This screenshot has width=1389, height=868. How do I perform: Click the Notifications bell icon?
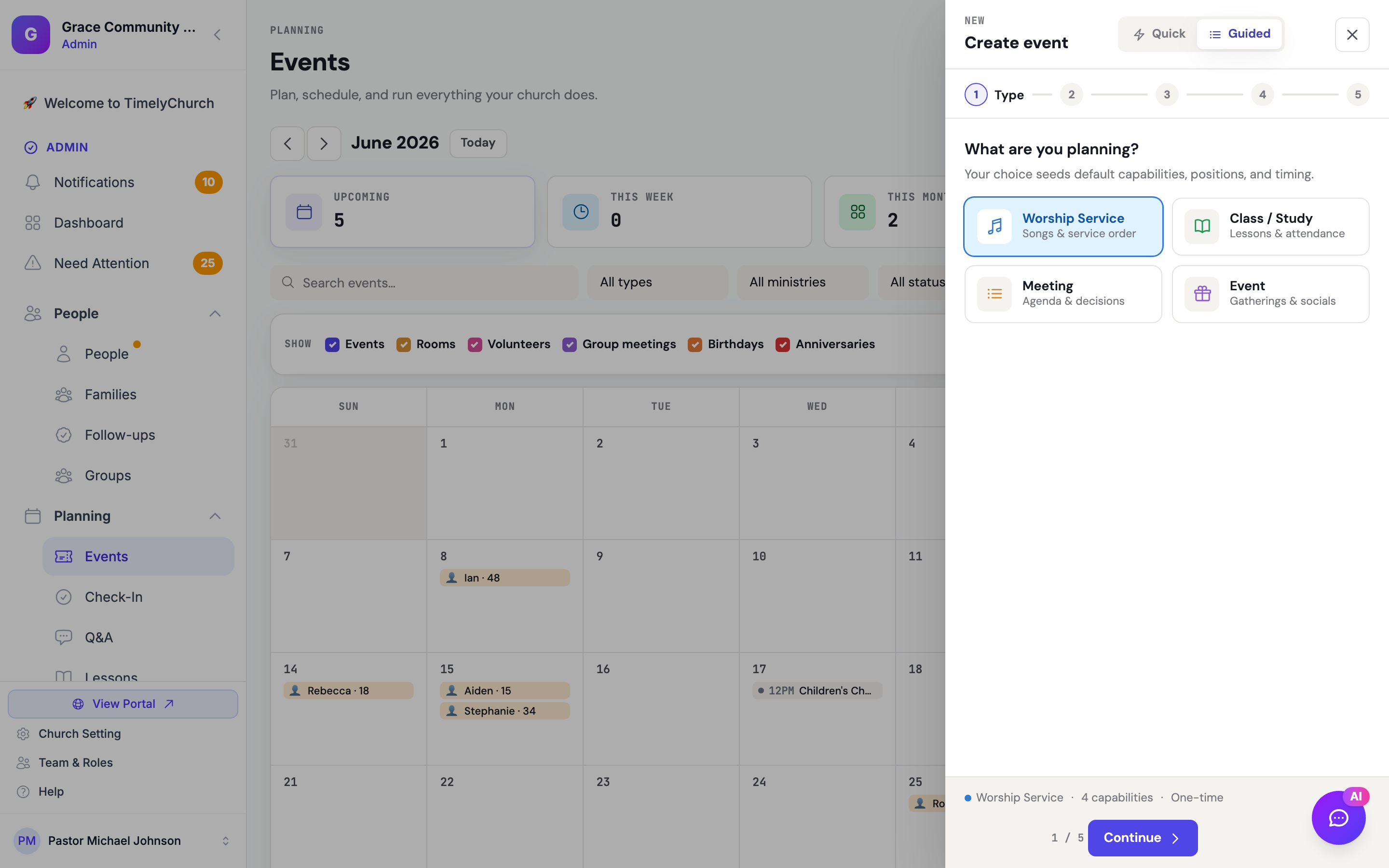[x=33, y=182]
